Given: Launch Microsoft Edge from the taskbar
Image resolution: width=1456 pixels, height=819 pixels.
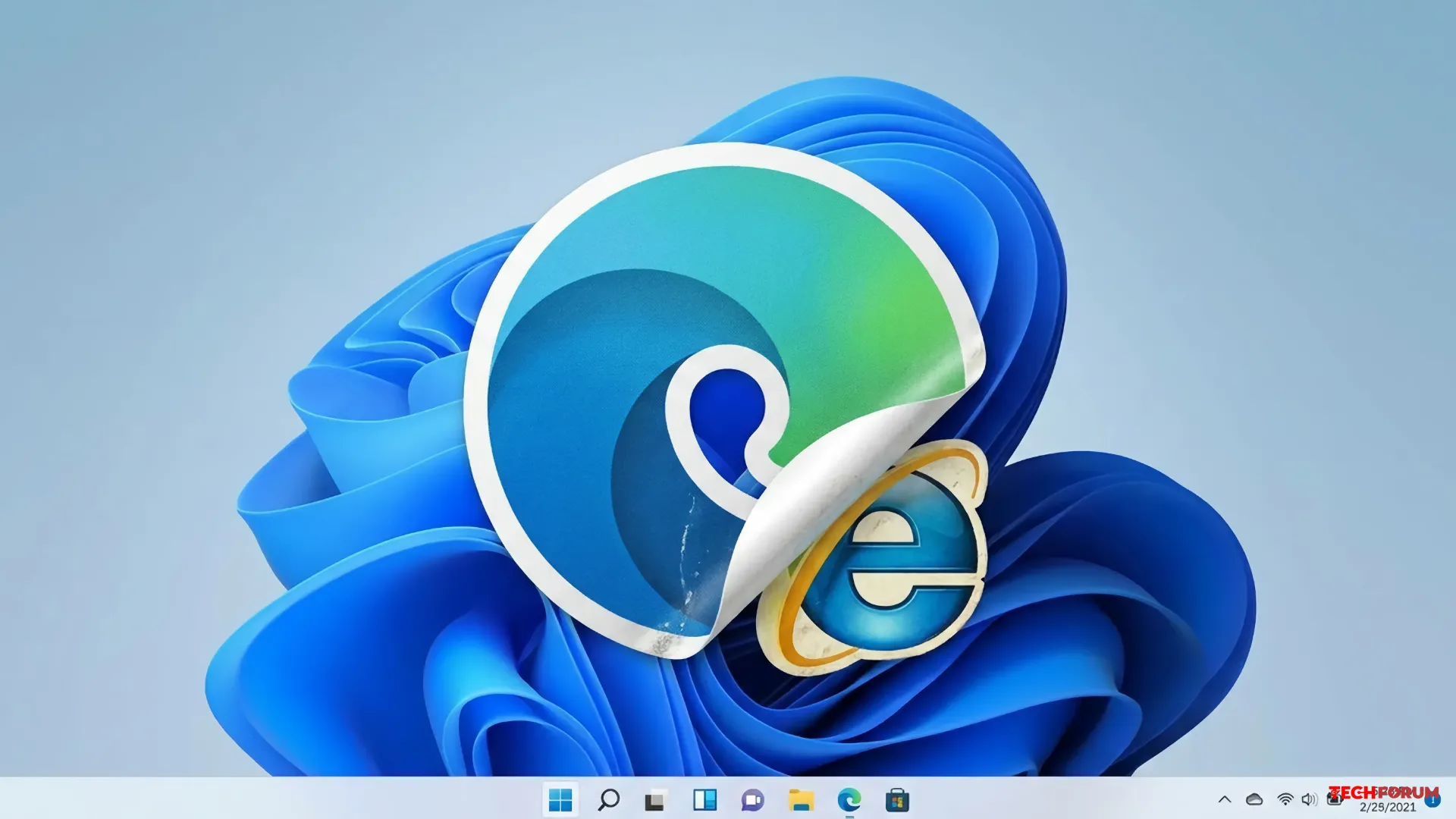Looking at the screenshot, I should pos(849,799).
